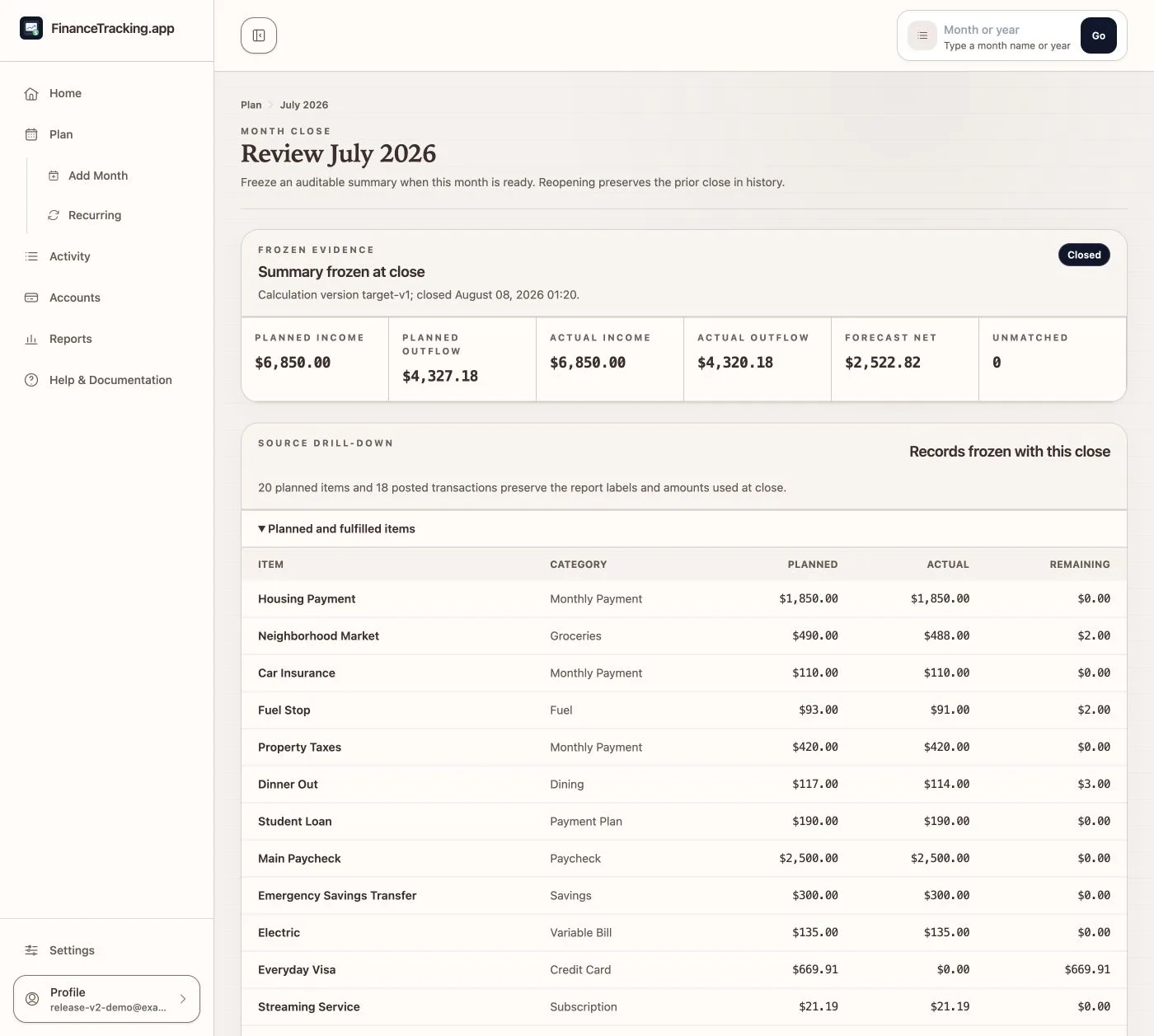This screenshot has width=1154, height=1036.
Task: Click the FinanceTracking.app logo icon
Action: [31, 28]
